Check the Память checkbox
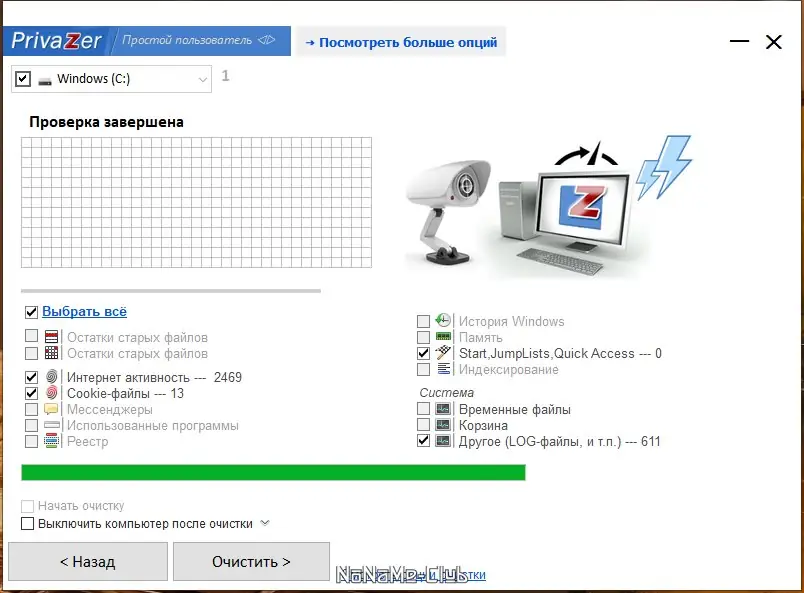 423,337
